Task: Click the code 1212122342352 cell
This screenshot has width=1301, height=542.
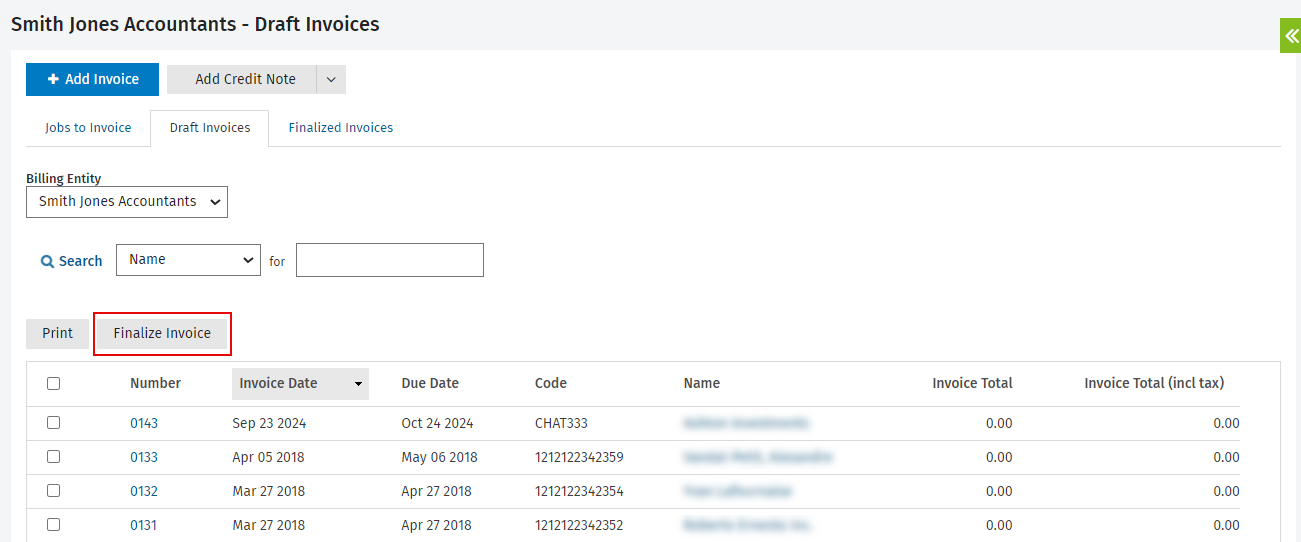Action: click(x=579, y=525)
